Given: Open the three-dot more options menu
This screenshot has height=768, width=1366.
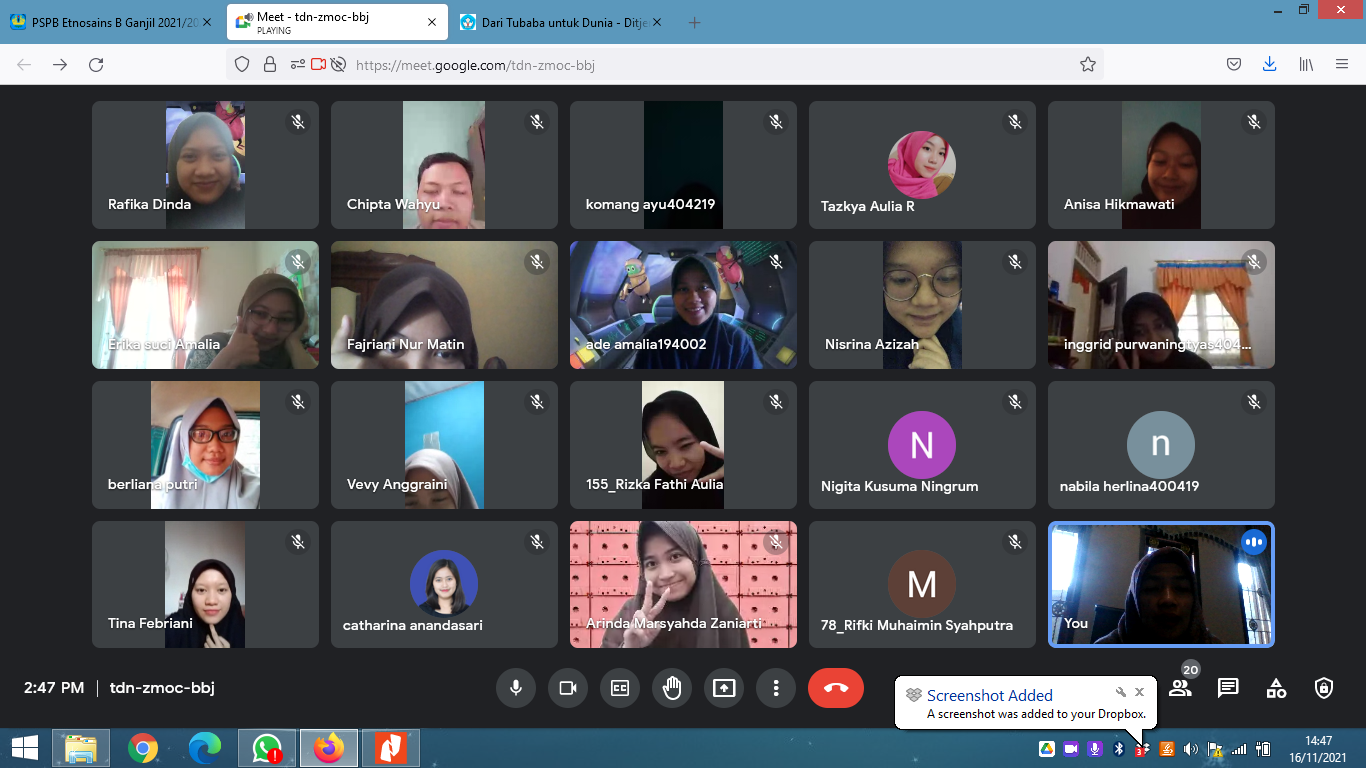Looking at the screenshot, I should coord(776,688).
